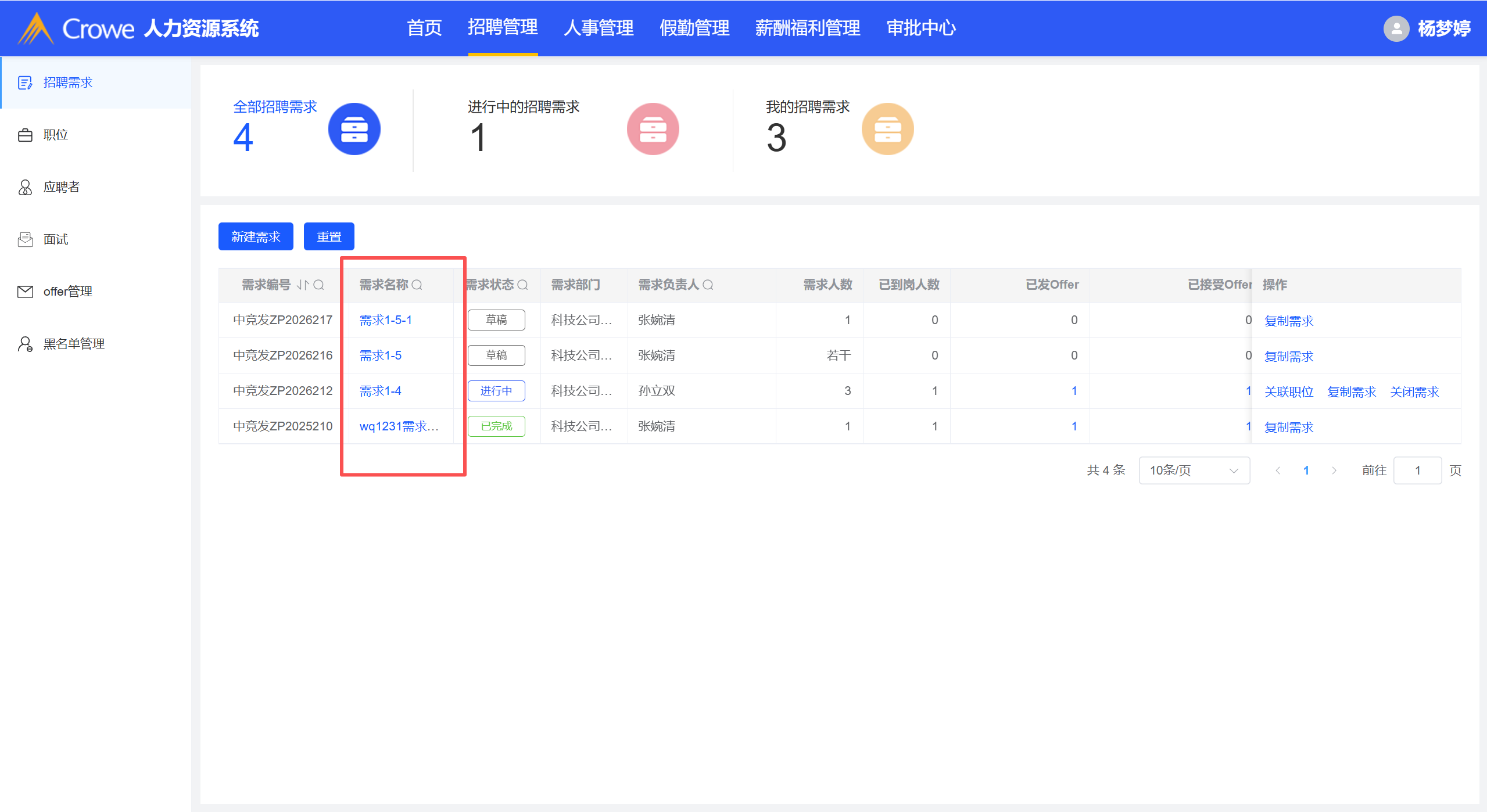This screenshot has height=812, width=1487.
Task: Open the 需求1-4 requirement link
Action: pos(380,391)
